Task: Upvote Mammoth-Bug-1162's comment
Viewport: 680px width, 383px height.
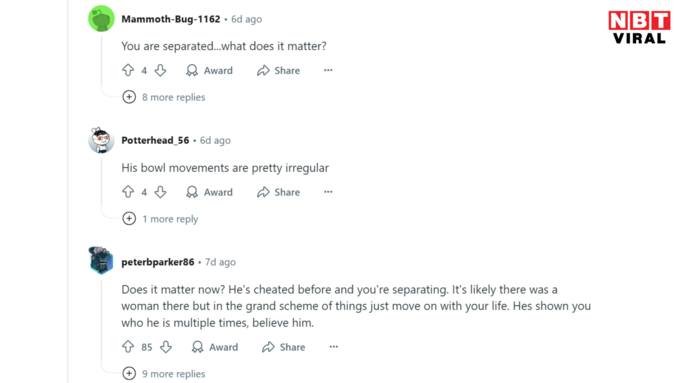Action: point(128,70)
